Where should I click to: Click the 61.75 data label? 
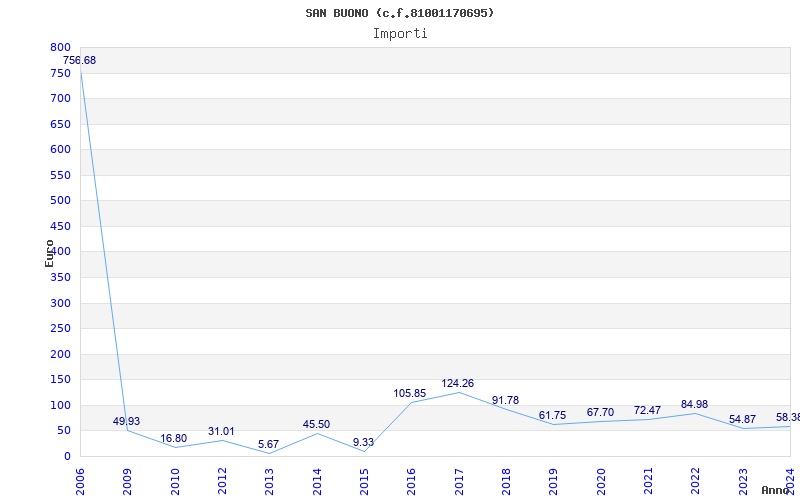coord(552,415)
